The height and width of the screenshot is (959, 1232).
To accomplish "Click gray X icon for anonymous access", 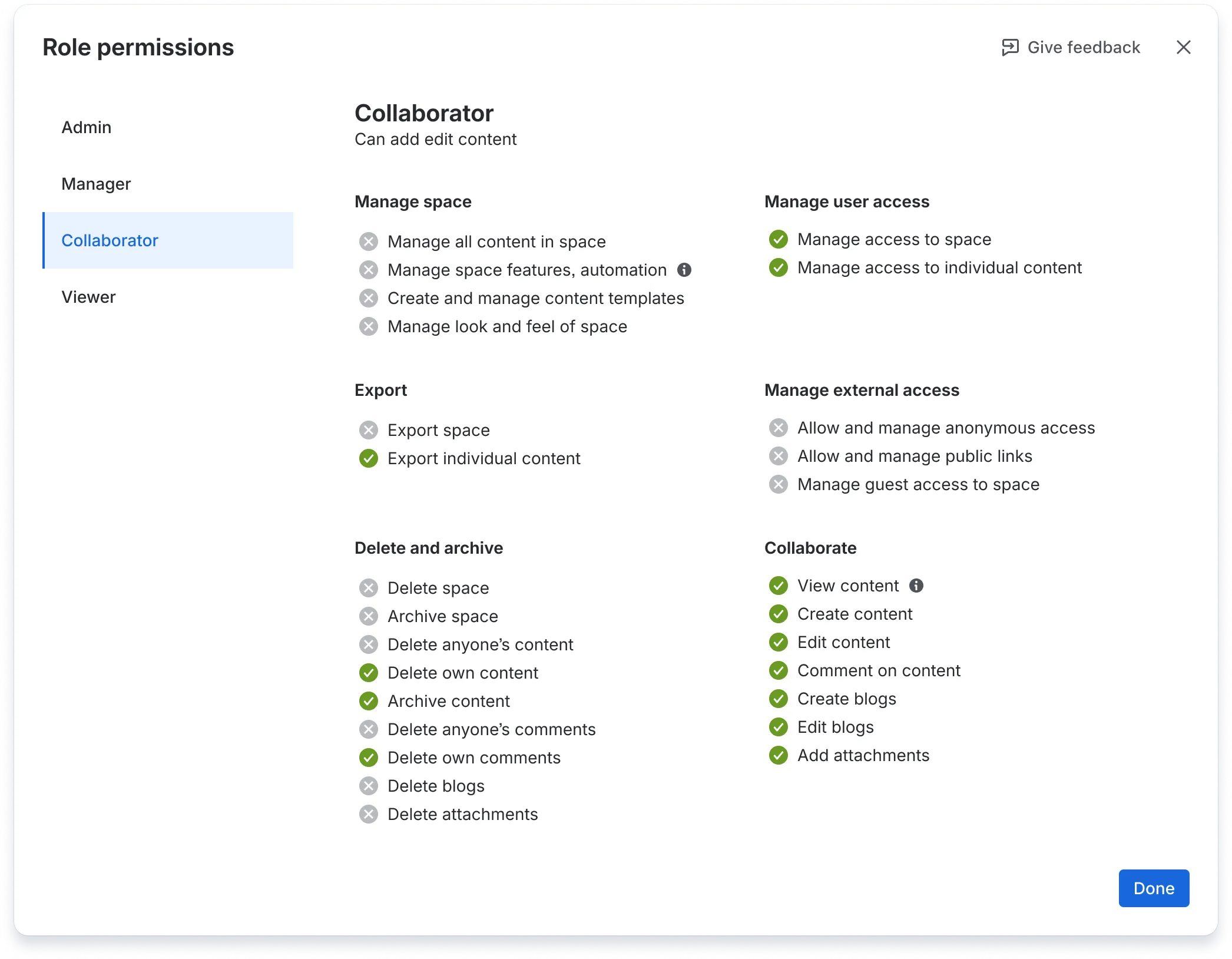I will pyautogui.click(x=779, y=428).
